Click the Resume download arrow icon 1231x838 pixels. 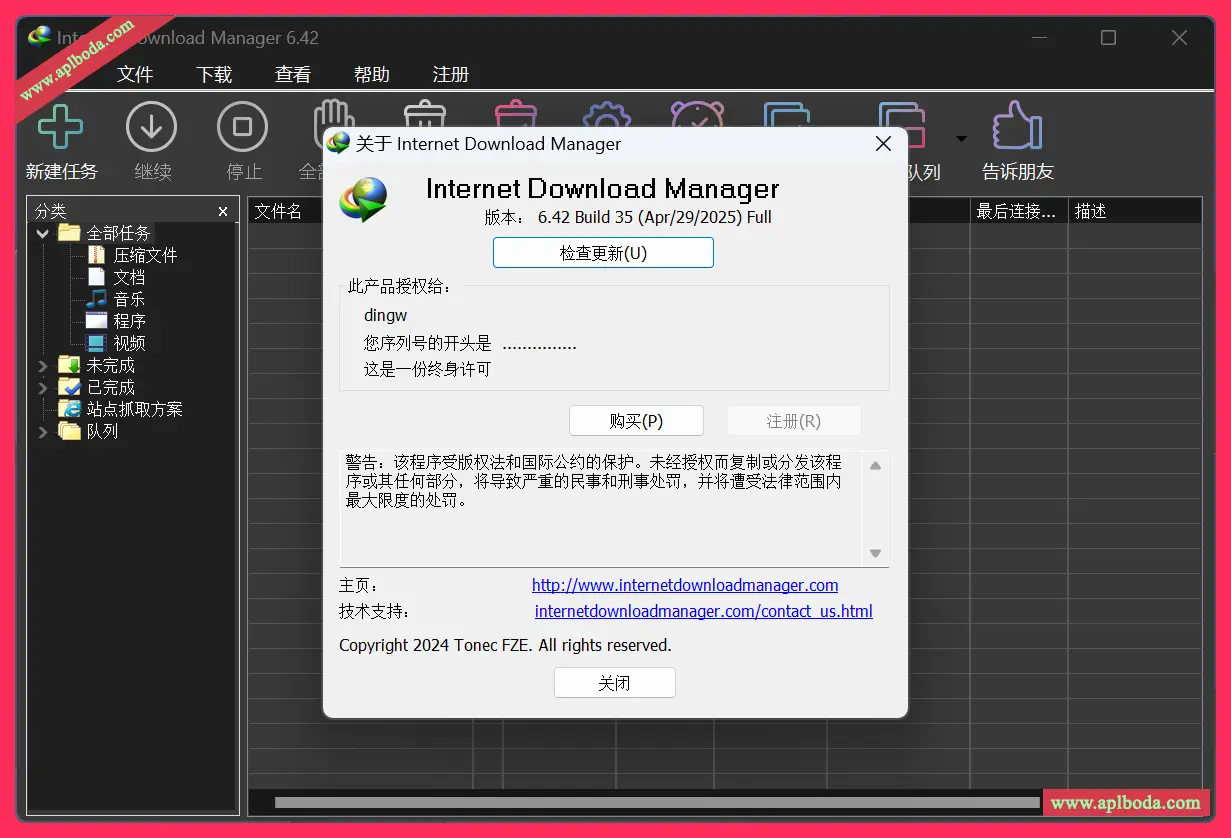coord(151,128)
